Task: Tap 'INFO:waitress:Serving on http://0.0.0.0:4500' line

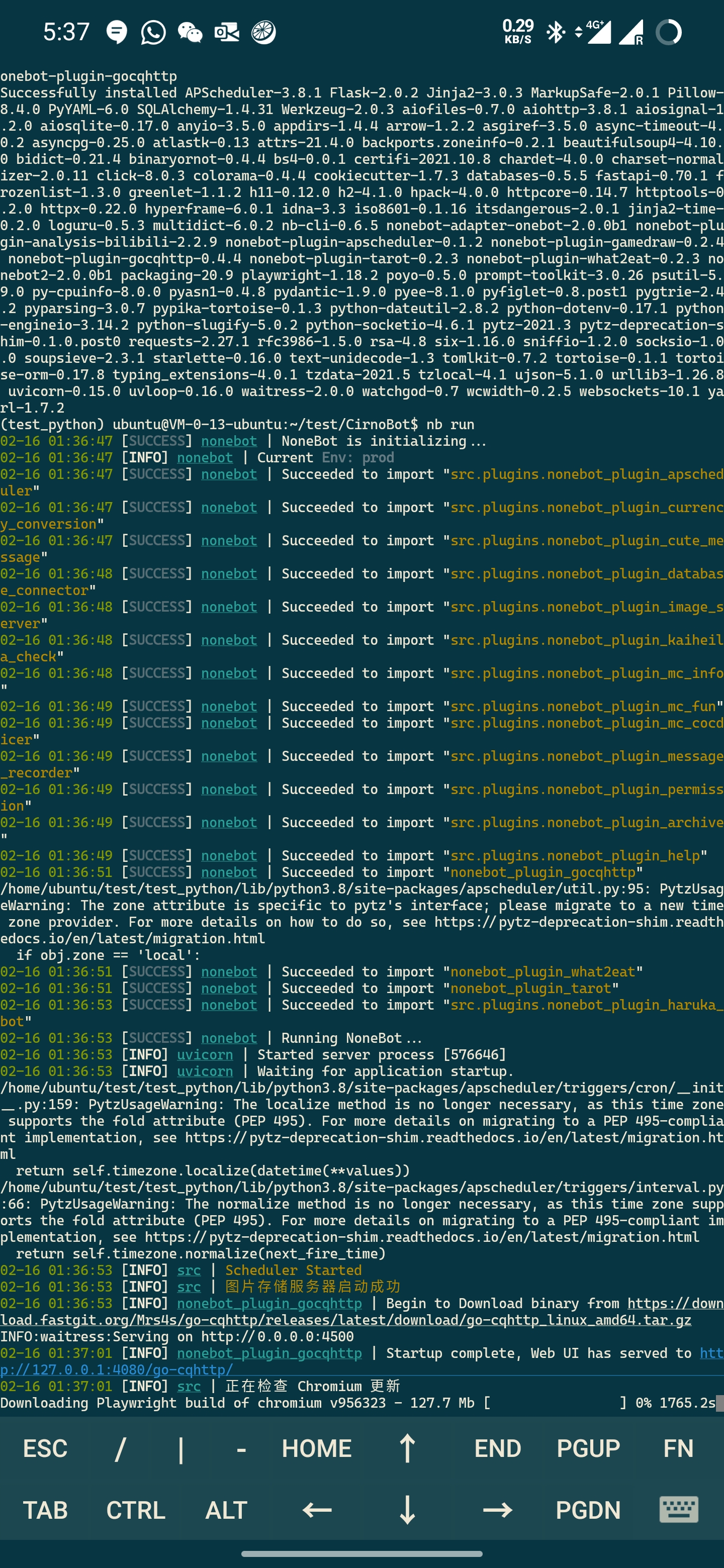Action: [x=176, y=1336]
